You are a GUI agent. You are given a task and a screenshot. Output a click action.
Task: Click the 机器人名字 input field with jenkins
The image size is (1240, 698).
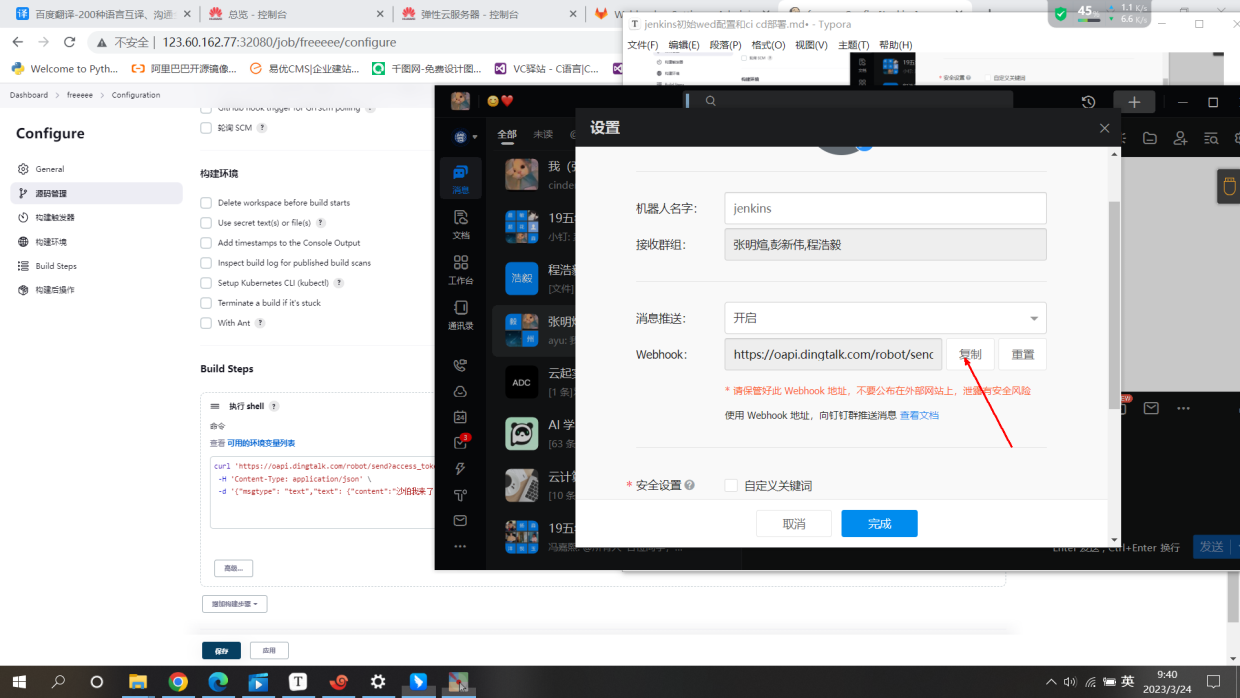coord(885,208)
